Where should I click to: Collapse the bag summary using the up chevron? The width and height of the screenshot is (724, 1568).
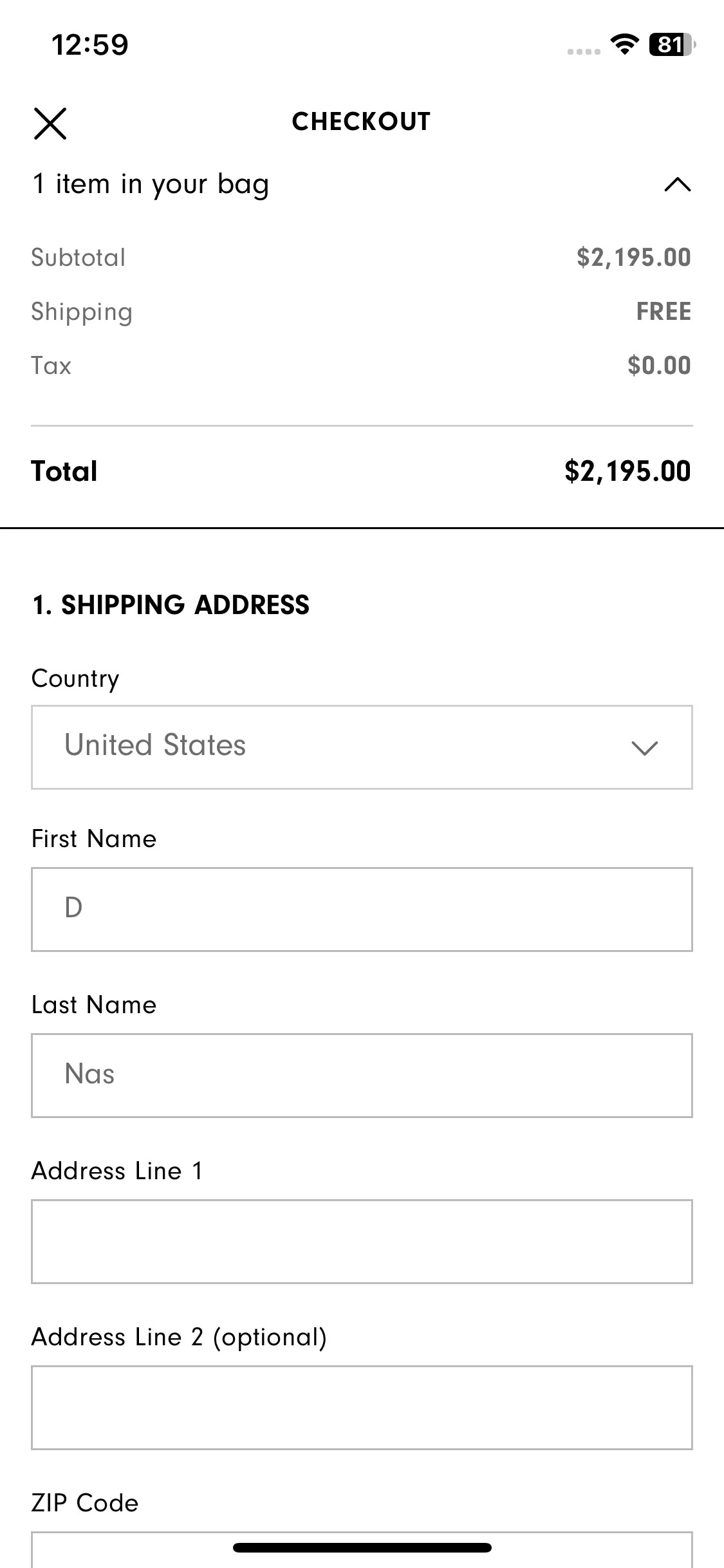tap(677, 185)
